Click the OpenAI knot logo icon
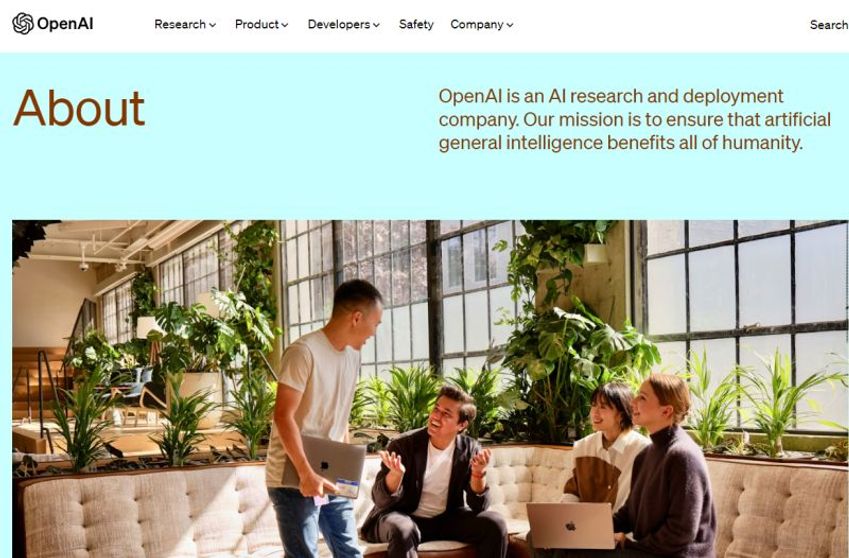Viewport: 849px width, 558px height. [23, 24]
